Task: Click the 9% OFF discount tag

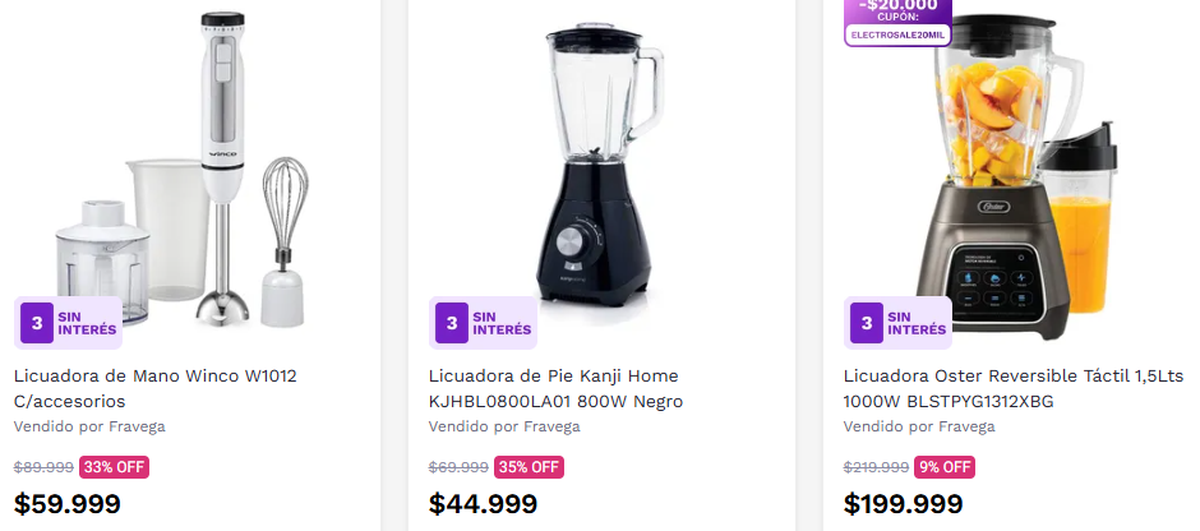Action: (944, 467)
